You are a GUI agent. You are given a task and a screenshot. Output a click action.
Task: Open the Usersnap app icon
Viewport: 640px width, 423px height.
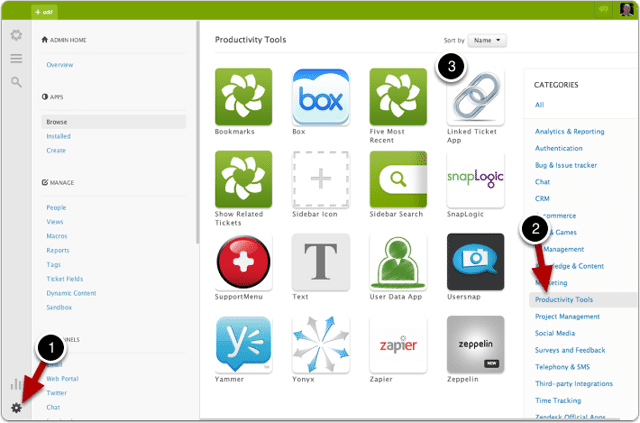coord(476,262)
